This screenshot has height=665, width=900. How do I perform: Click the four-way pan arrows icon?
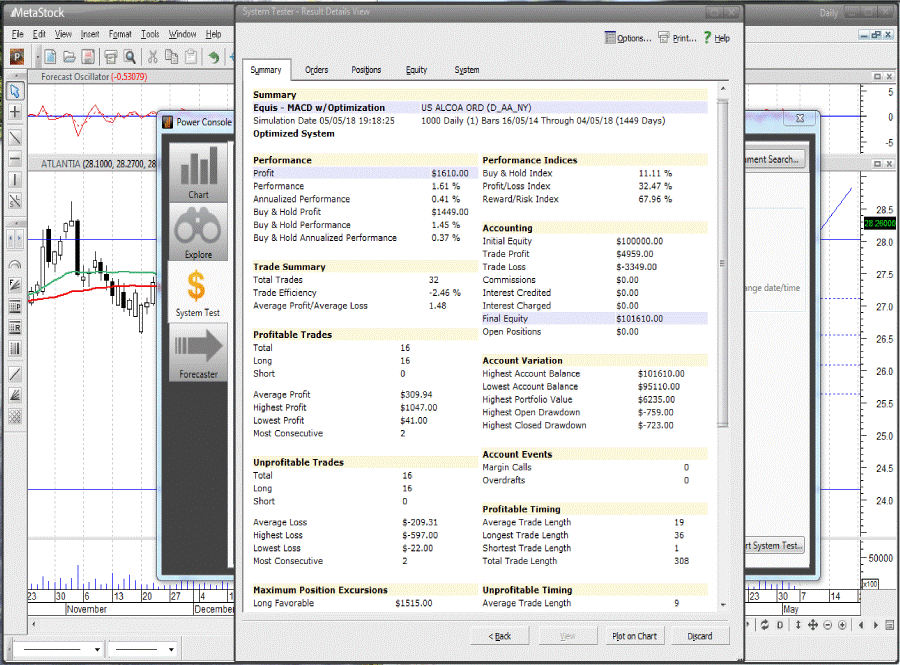813,625
